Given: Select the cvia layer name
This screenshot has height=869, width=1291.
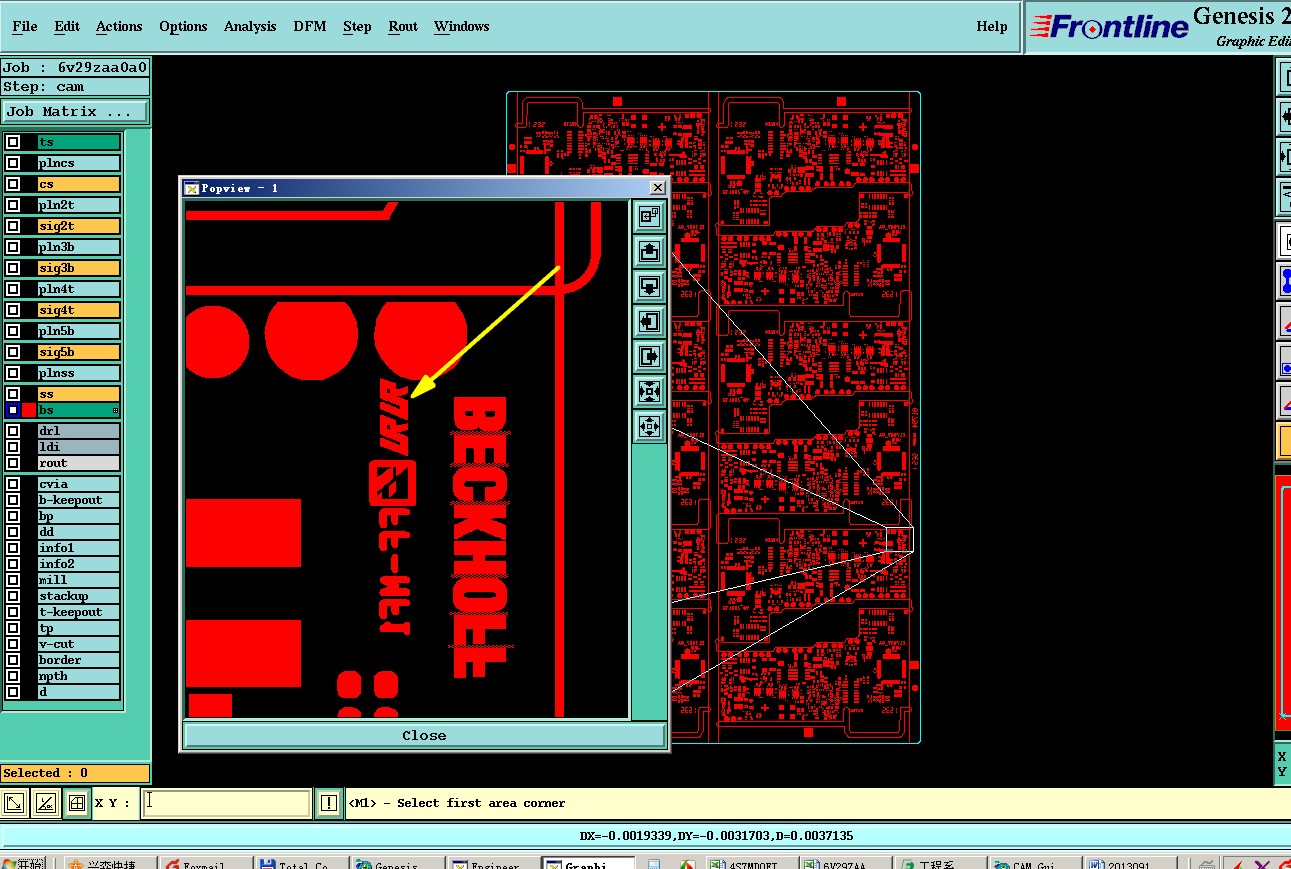Looking at the screenshot, I should pos(79,484).
